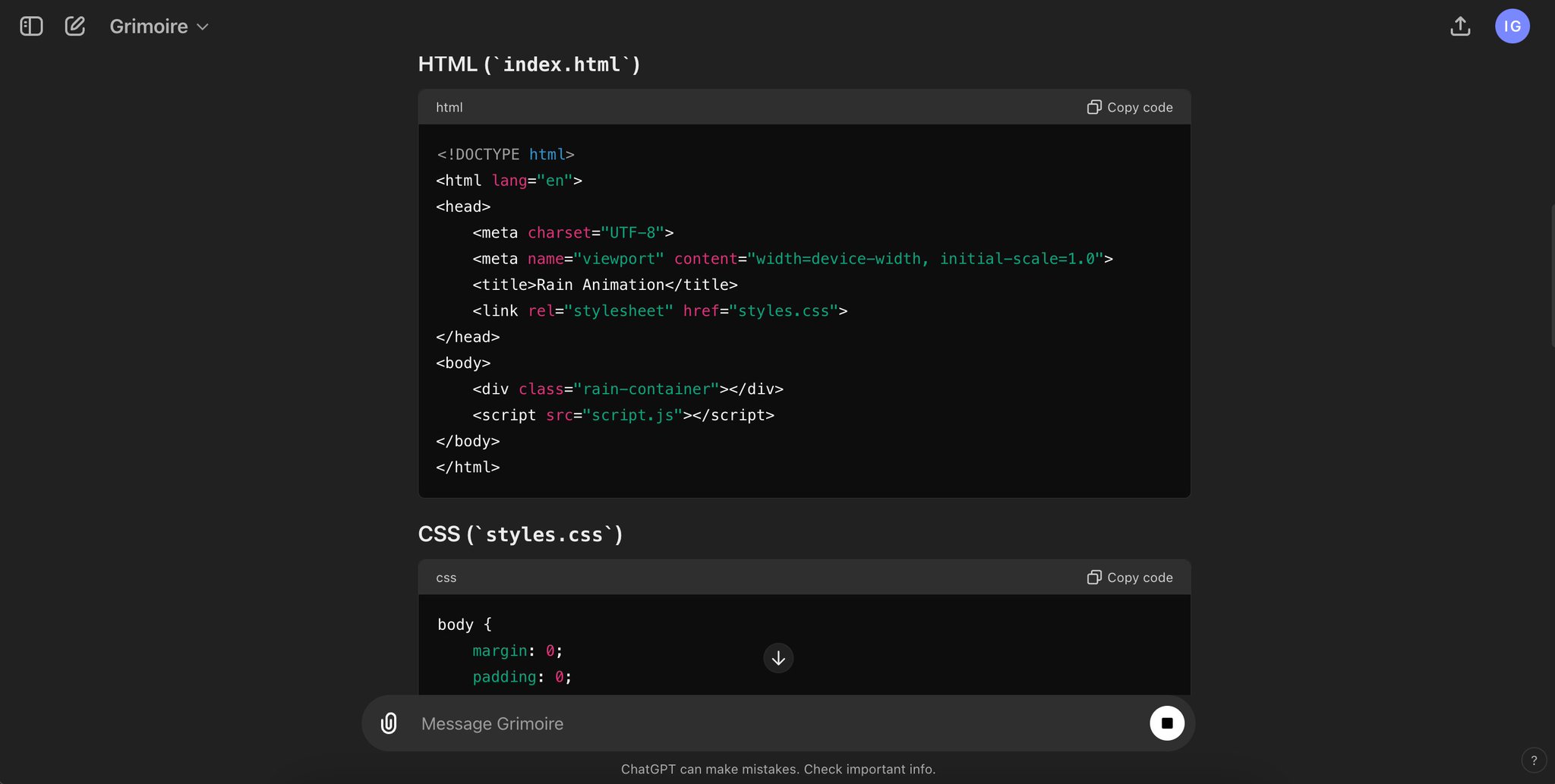The height and width of the screenshot is (784, 1555).
Task: Click the page scrollbar on right edge
Action: [1551, 276]
